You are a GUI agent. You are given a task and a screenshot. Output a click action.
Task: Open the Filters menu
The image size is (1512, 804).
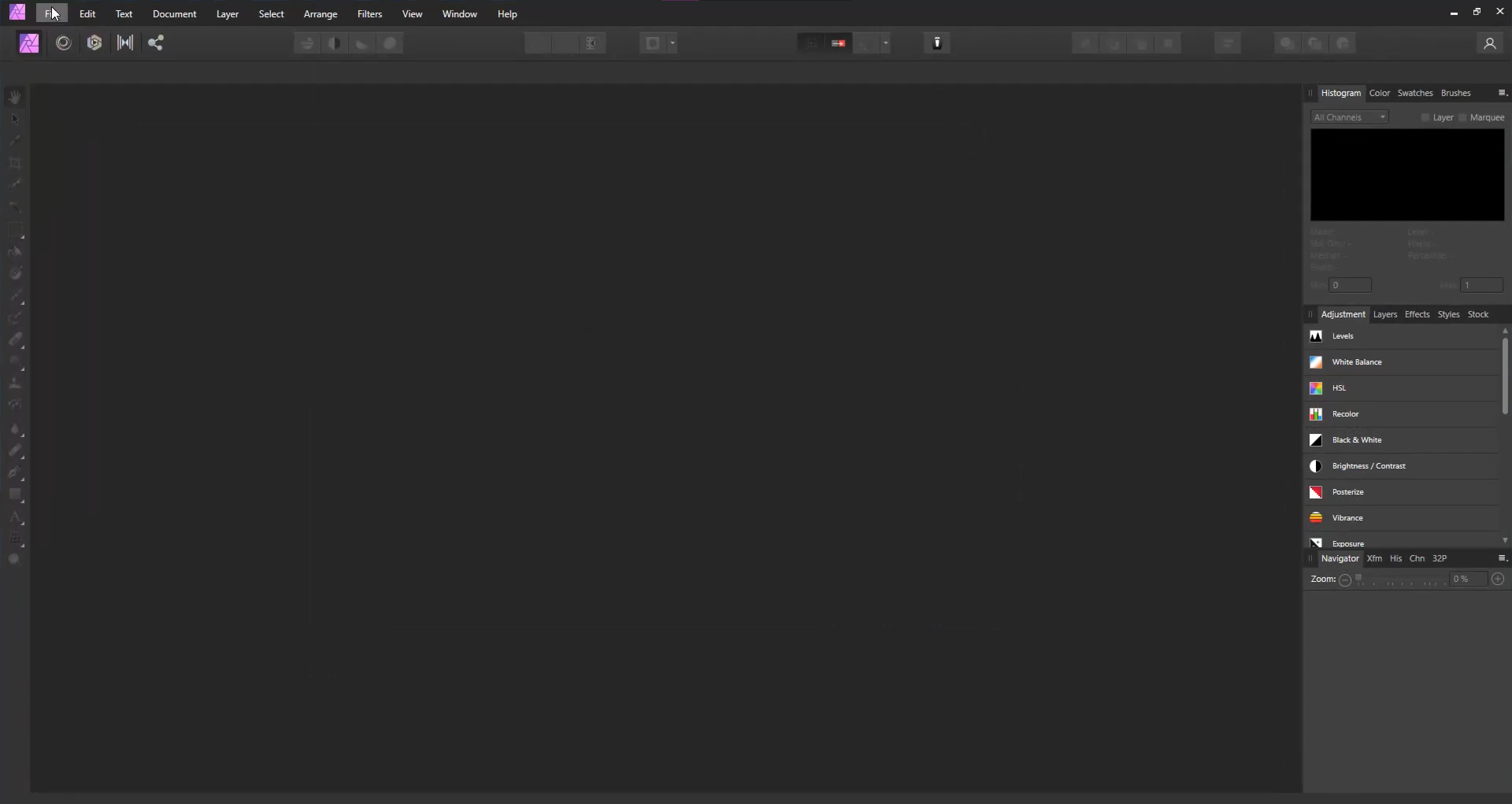370,14
